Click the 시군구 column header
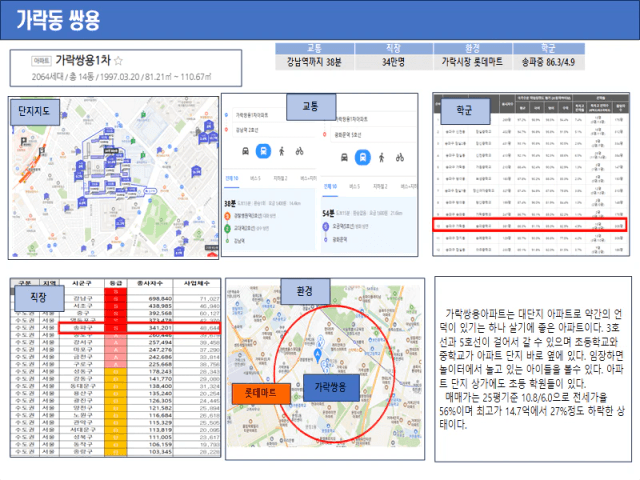The image size is (640, 480). click(x=82, y=283)
